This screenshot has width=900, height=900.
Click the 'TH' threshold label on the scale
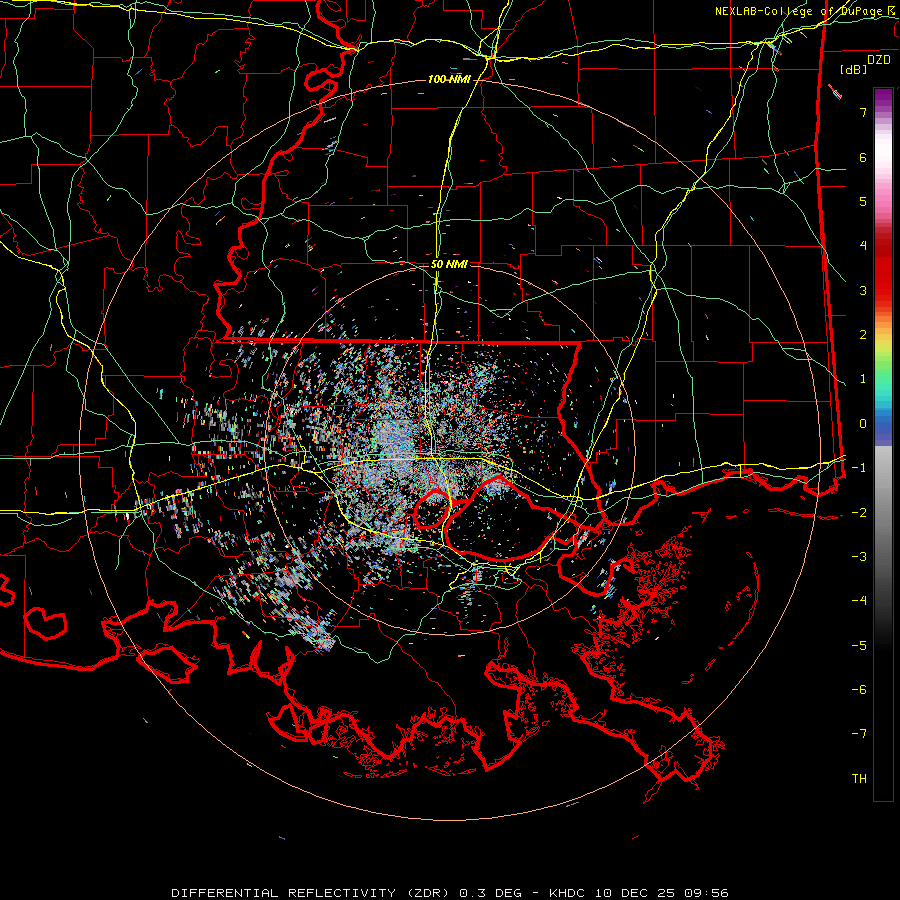click(859, 779)
